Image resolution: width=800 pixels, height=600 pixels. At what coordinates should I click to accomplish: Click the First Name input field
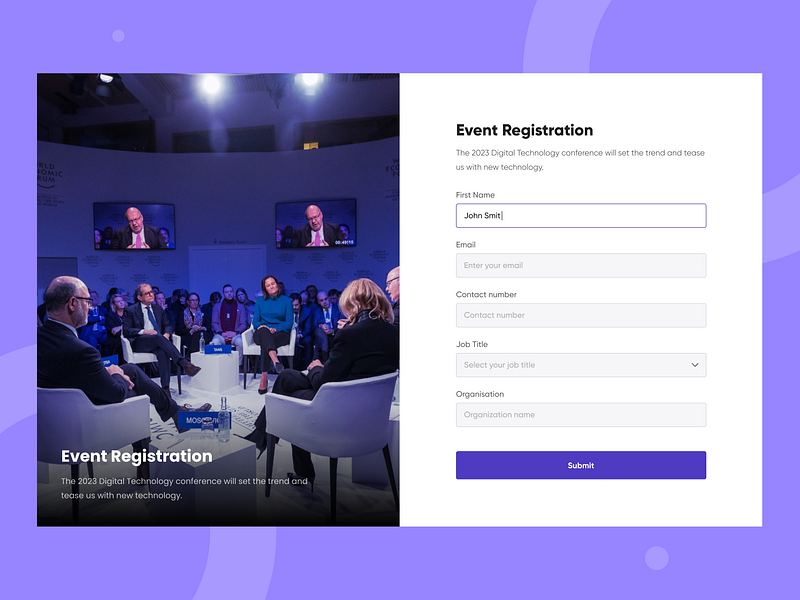[x=580, y=215]
